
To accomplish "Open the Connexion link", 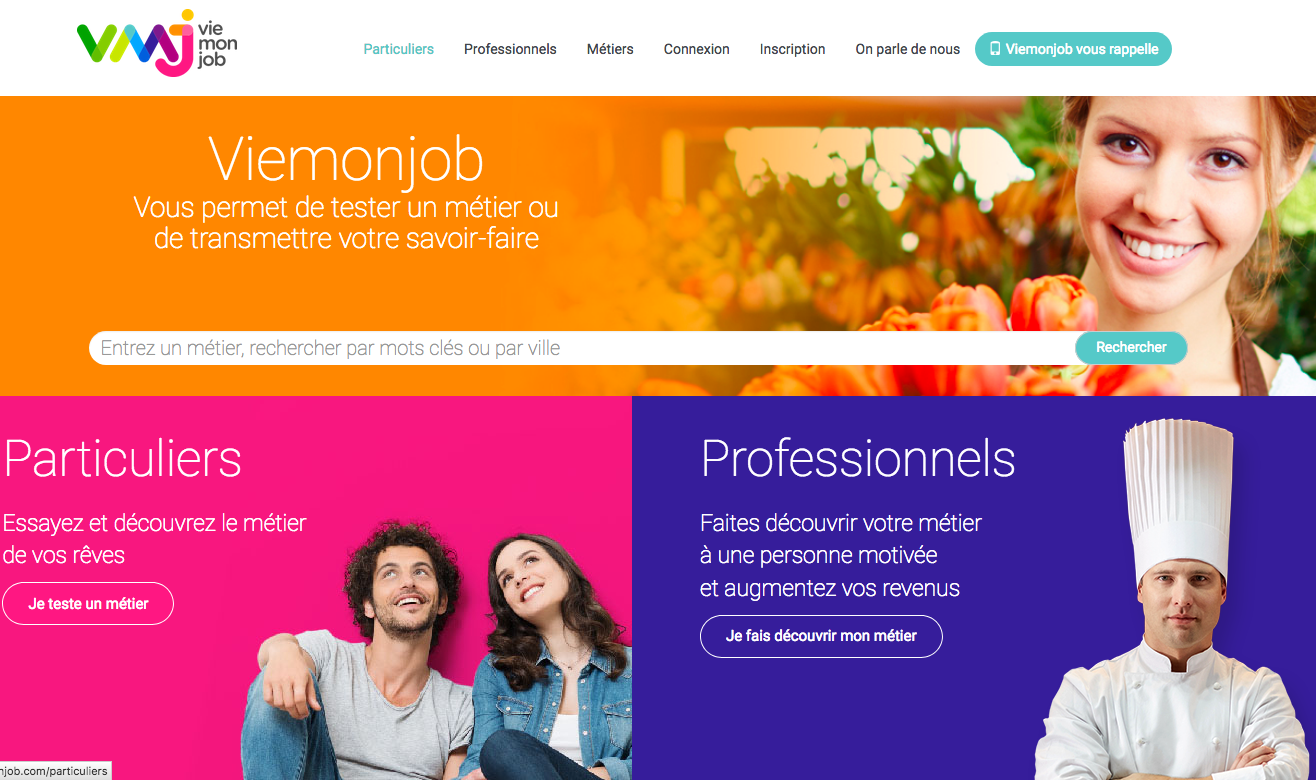I will coord(697,49).
